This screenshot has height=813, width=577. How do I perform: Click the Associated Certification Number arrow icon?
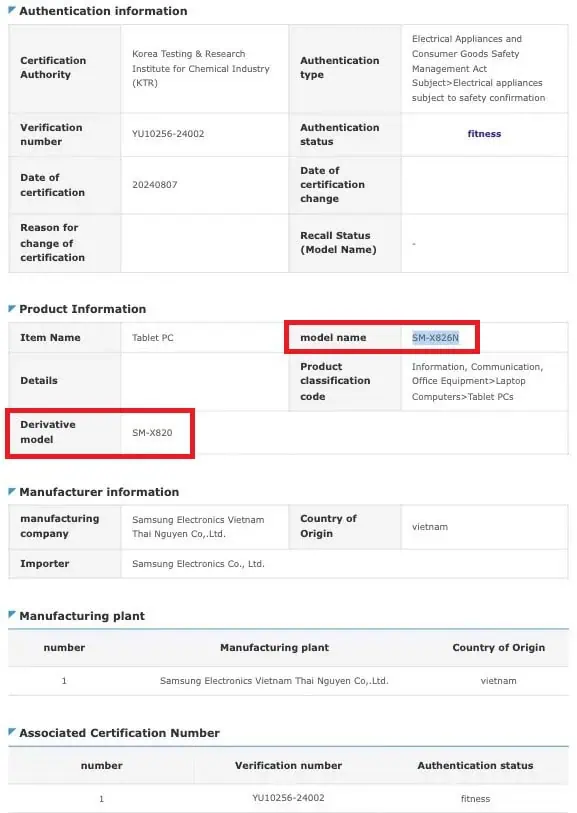click(12, 732)
